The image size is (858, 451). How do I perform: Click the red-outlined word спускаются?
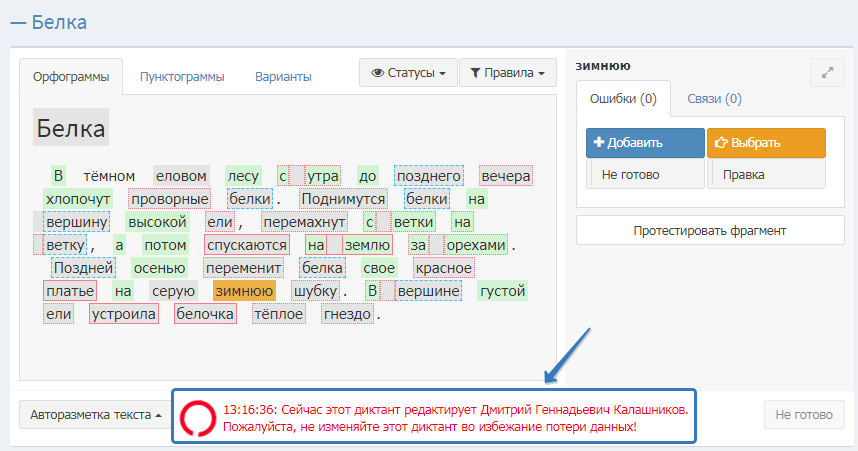(247, 245)
